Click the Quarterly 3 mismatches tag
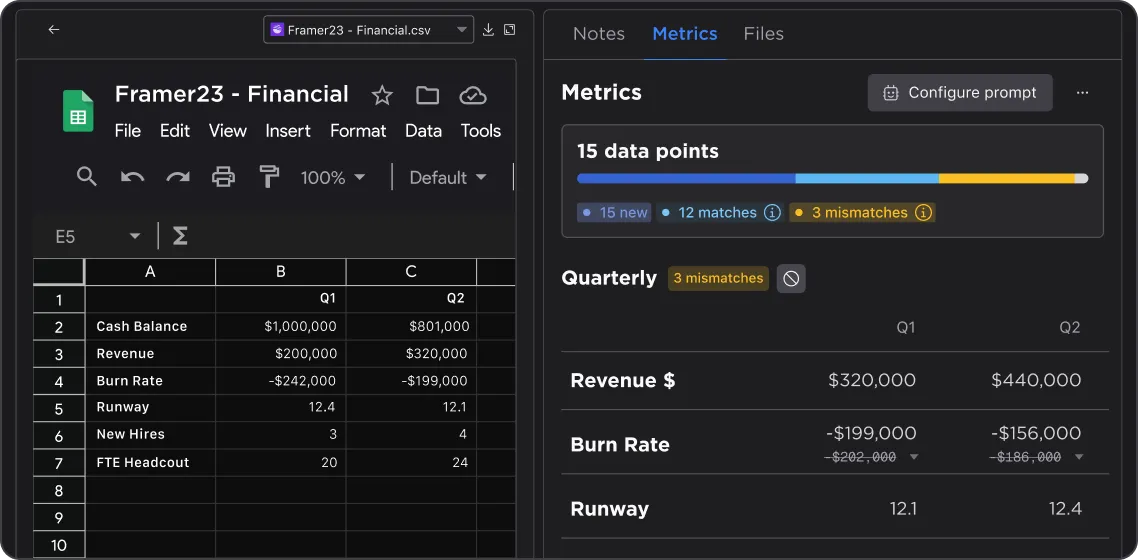This screenshot has width=1138, height=560. pos(719,279)
